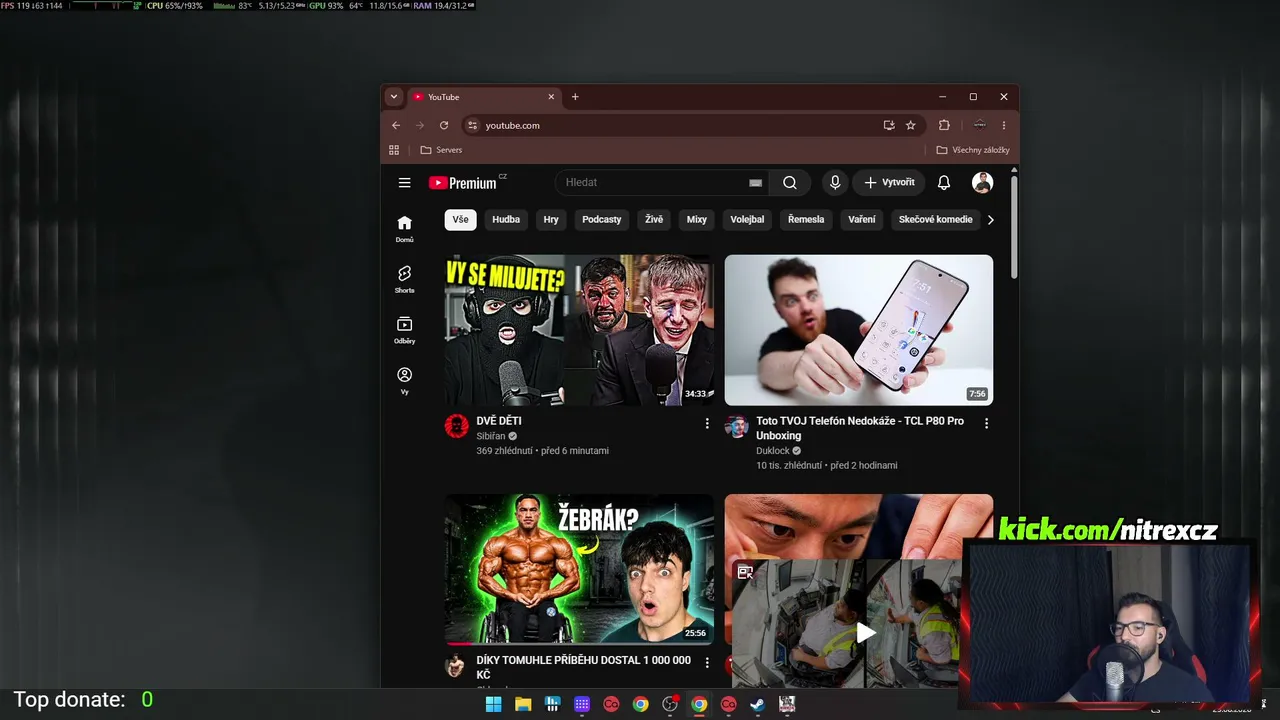Open the Všechny záložky bookmarks folder
The image size is (1280, 720).
973,150
